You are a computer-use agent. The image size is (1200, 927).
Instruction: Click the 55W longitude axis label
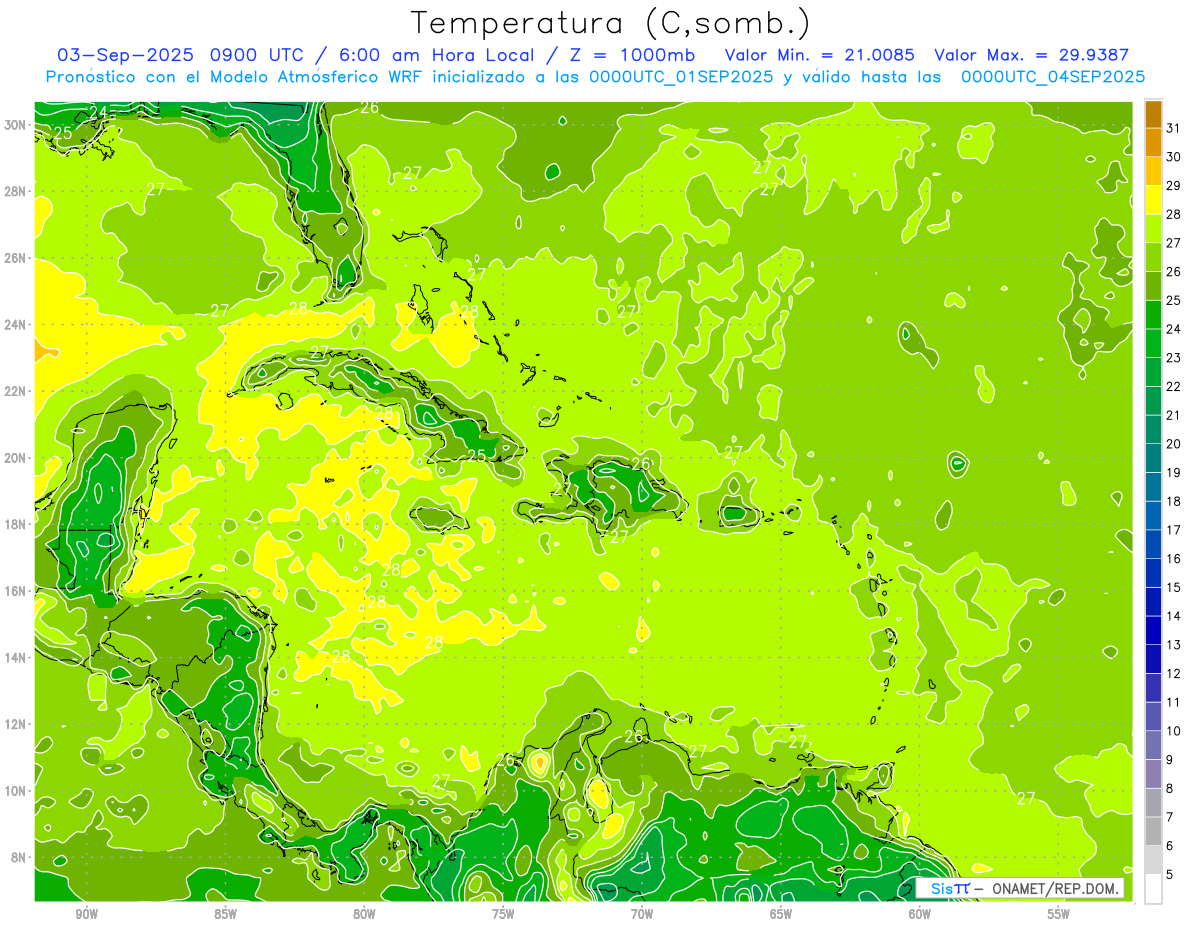1059,914
